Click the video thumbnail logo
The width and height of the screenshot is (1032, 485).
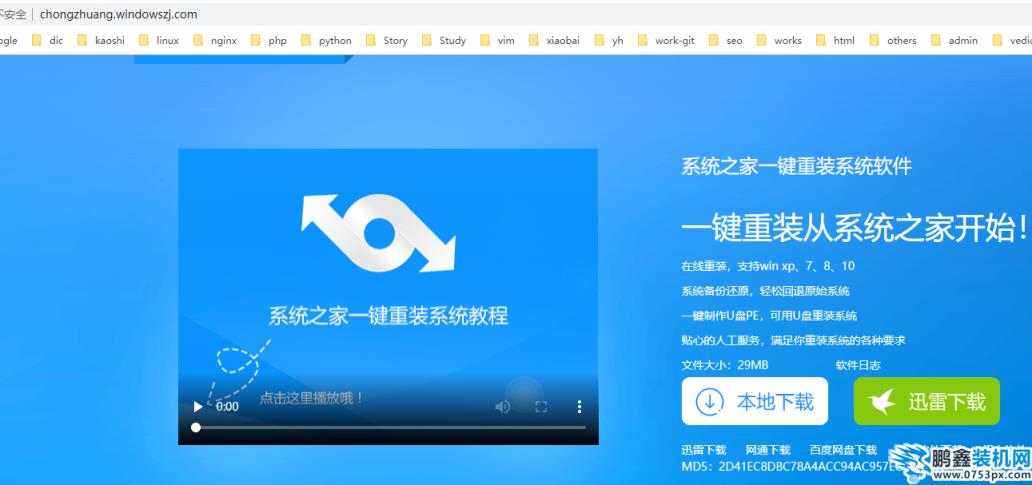pyautogui.click(x=378, y=233)
